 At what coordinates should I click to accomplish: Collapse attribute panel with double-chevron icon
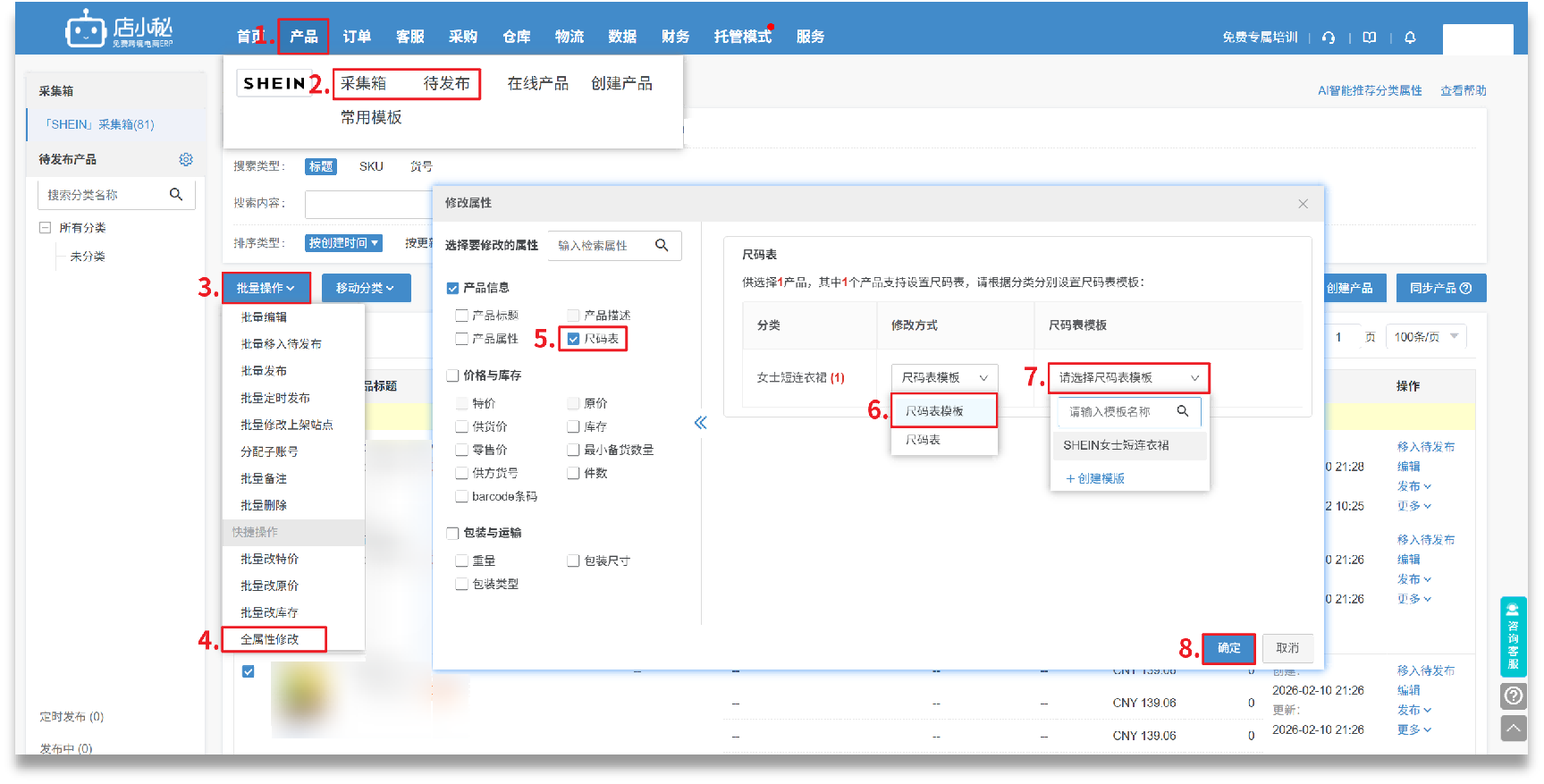(700, 422)
